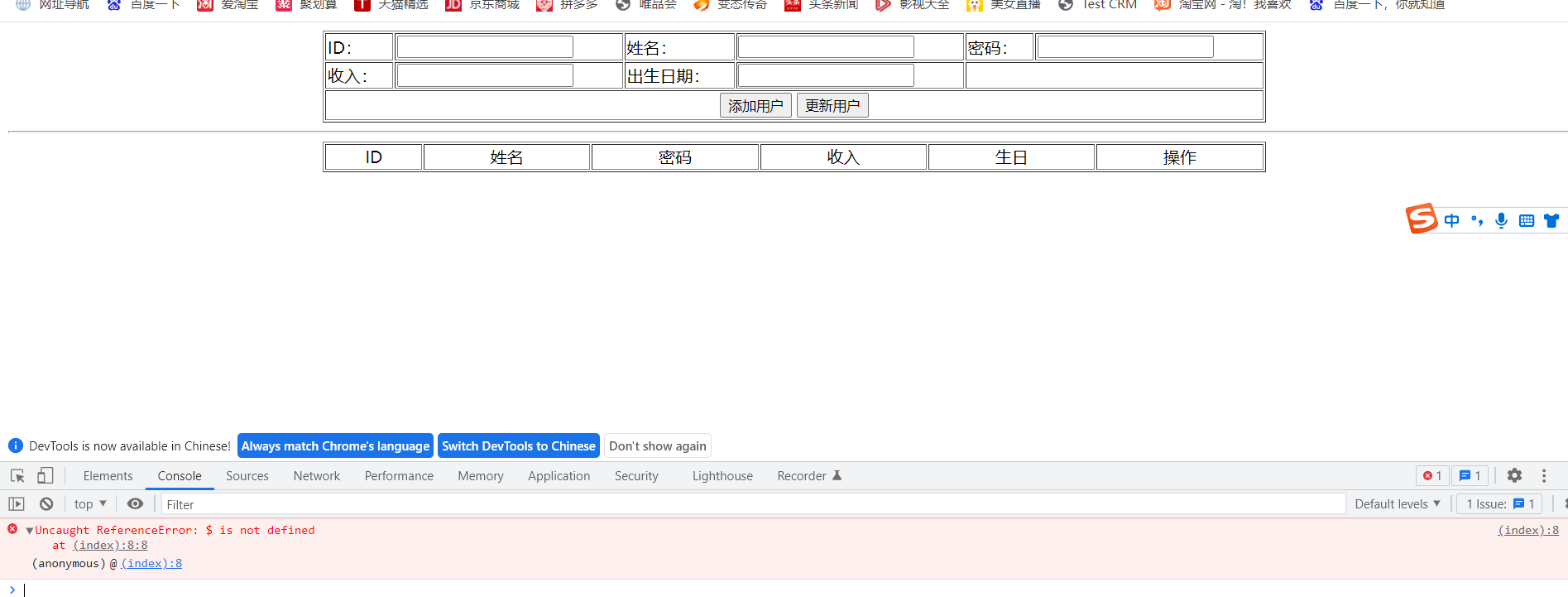This screenshot has width=1568, height=597.
Task: Open the right-aligned (index):8 source link
Action: pyautogui.click(x=1527, y=531)
